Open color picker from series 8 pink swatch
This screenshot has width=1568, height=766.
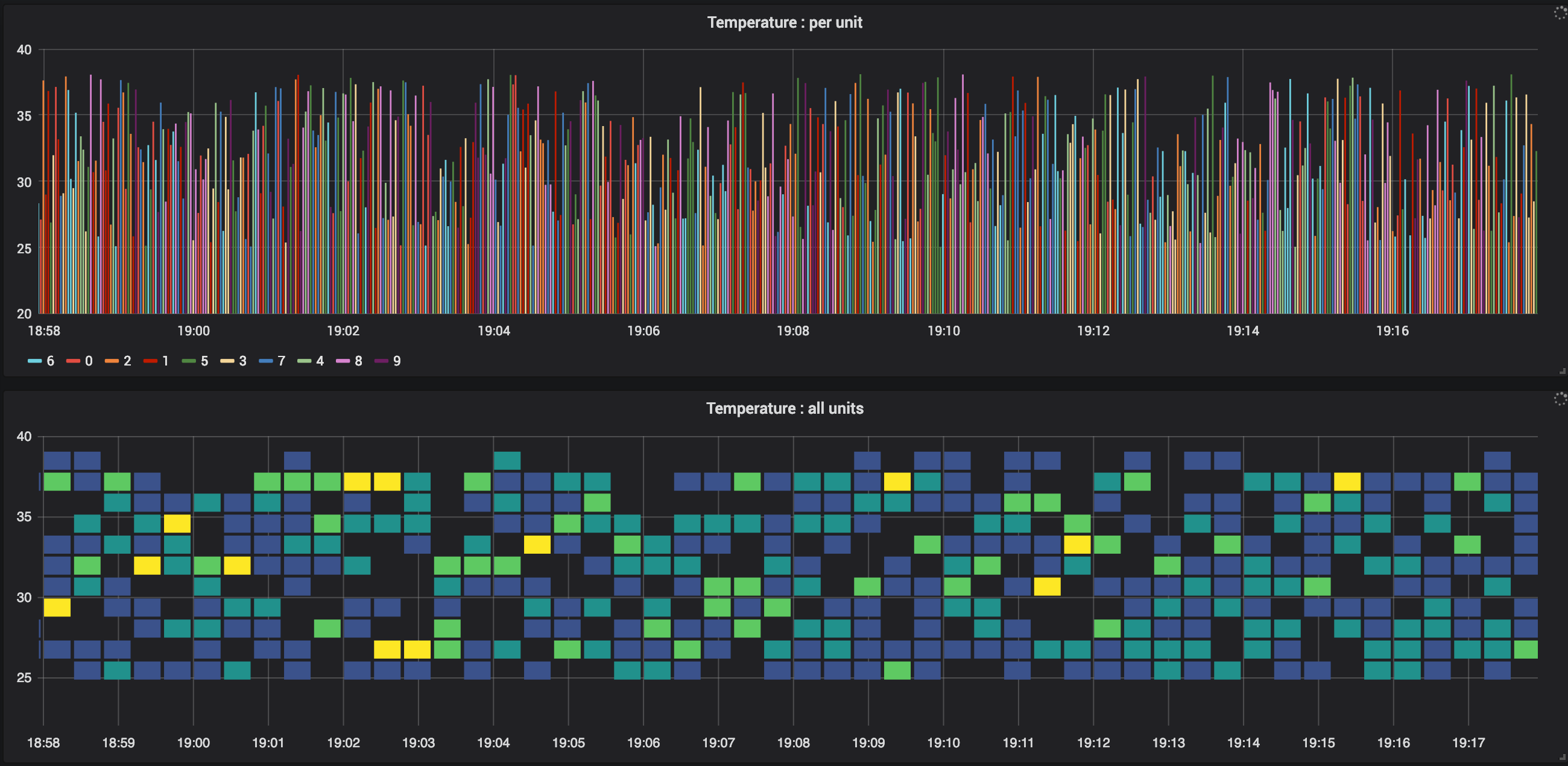343,361
